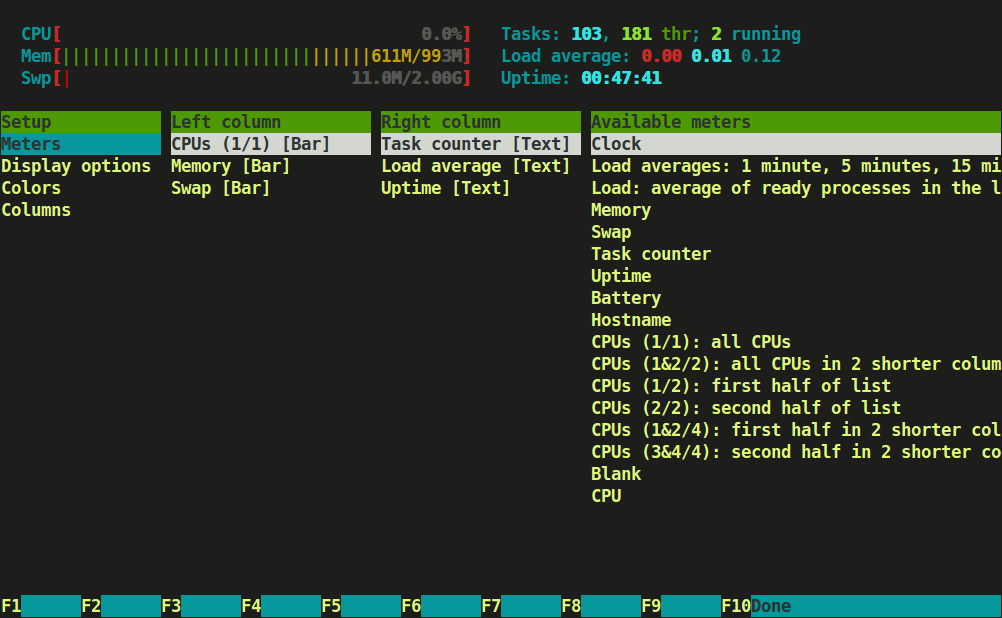Click the F5 function key slot
Screen dimensions: 1002x618
click(x=360, y=606)
